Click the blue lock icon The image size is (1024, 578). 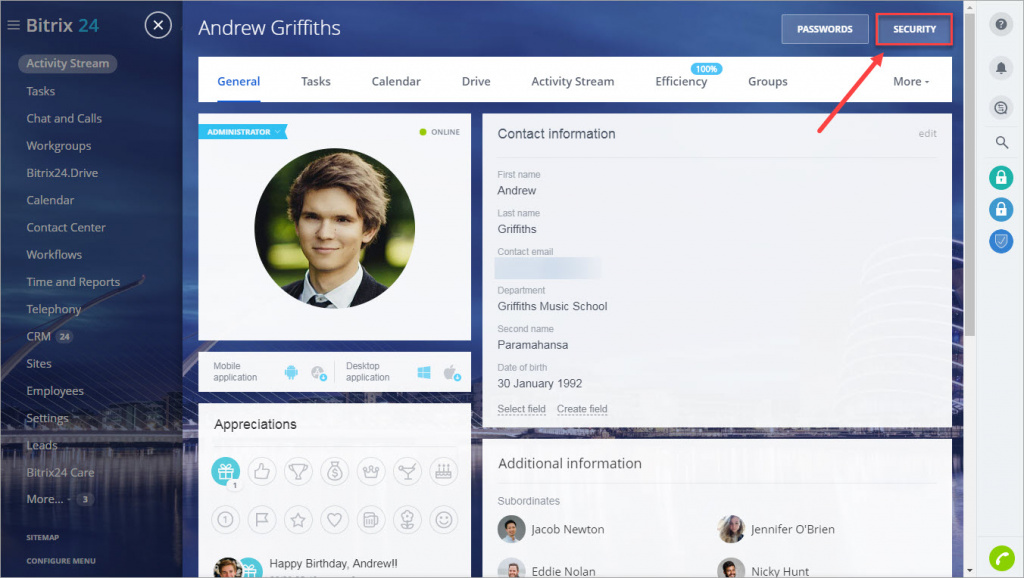[1000, 209]
